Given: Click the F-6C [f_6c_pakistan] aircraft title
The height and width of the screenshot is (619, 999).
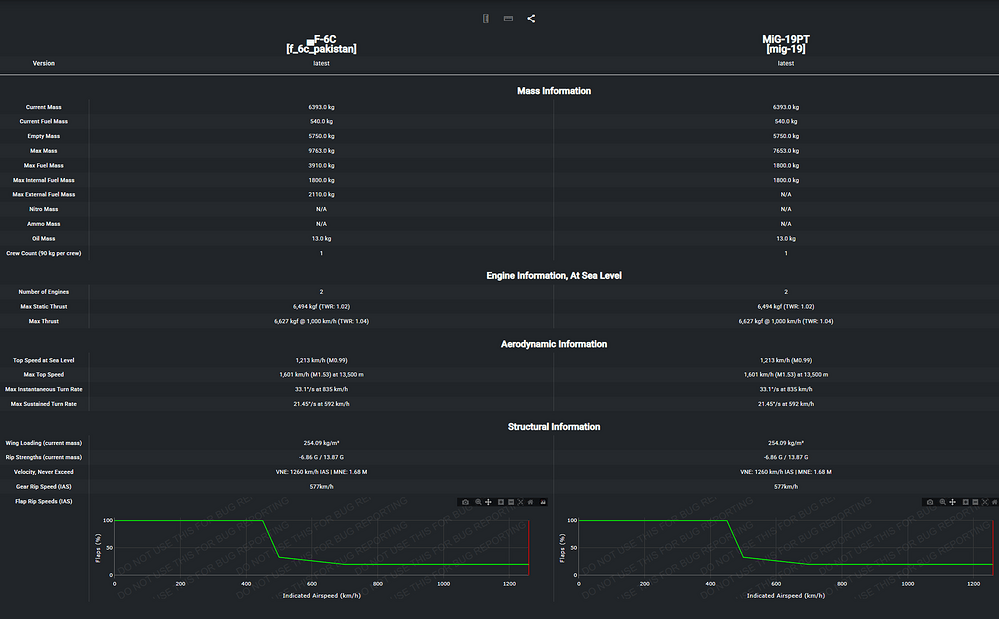Looking at the screenshot, I should pyautogui.click(x=321, y=44).
